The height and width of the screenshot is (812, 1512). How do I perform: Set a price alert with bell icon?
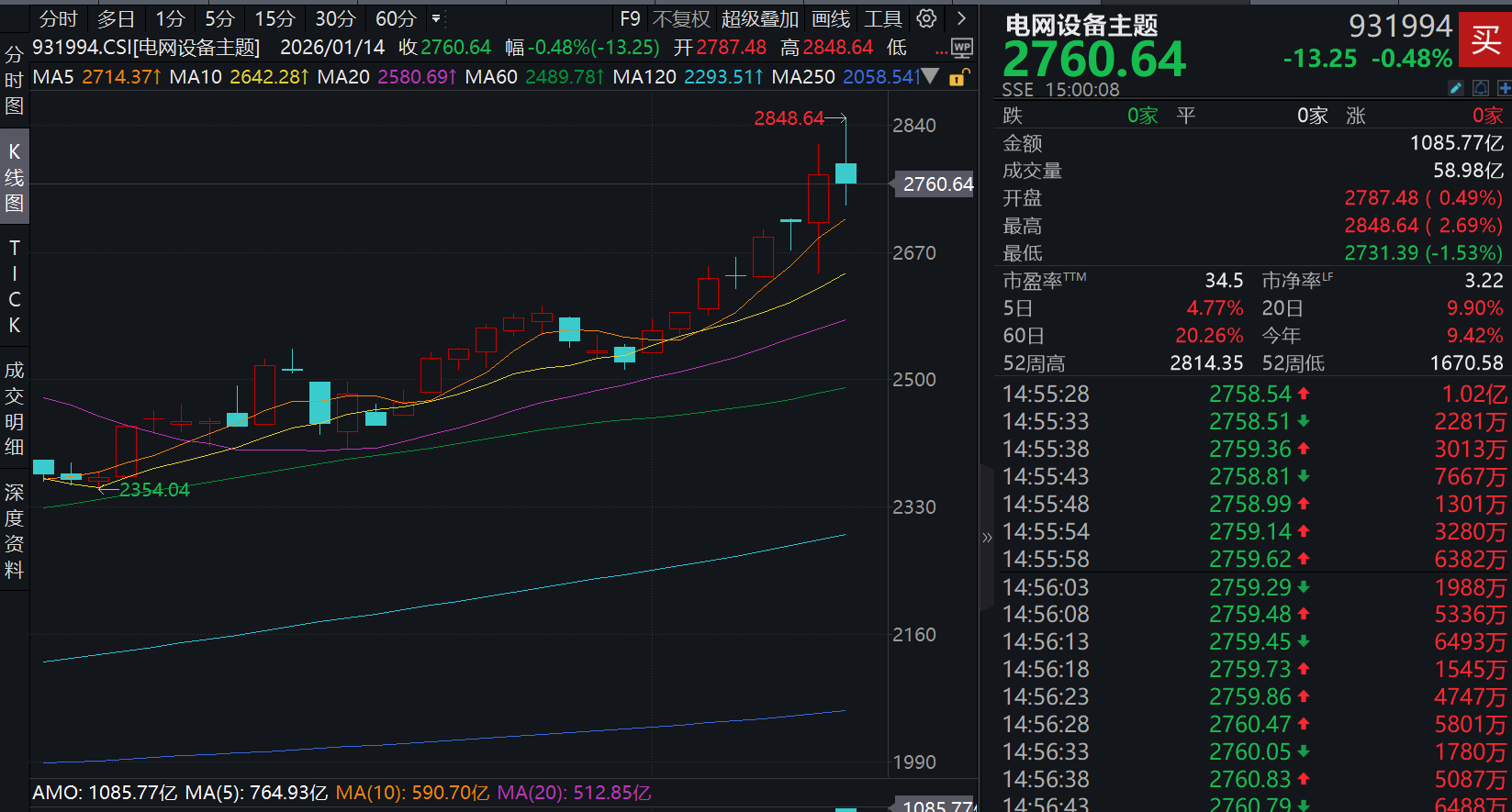pos(1481,88)
